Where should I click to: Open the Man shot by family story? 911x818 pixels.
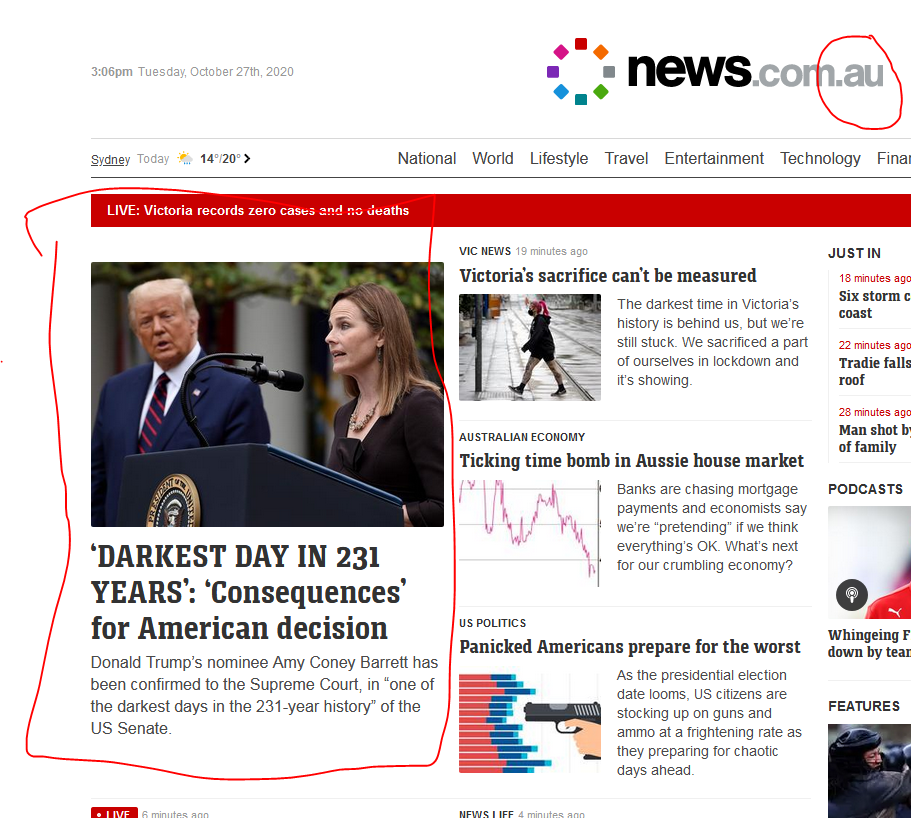874,439
